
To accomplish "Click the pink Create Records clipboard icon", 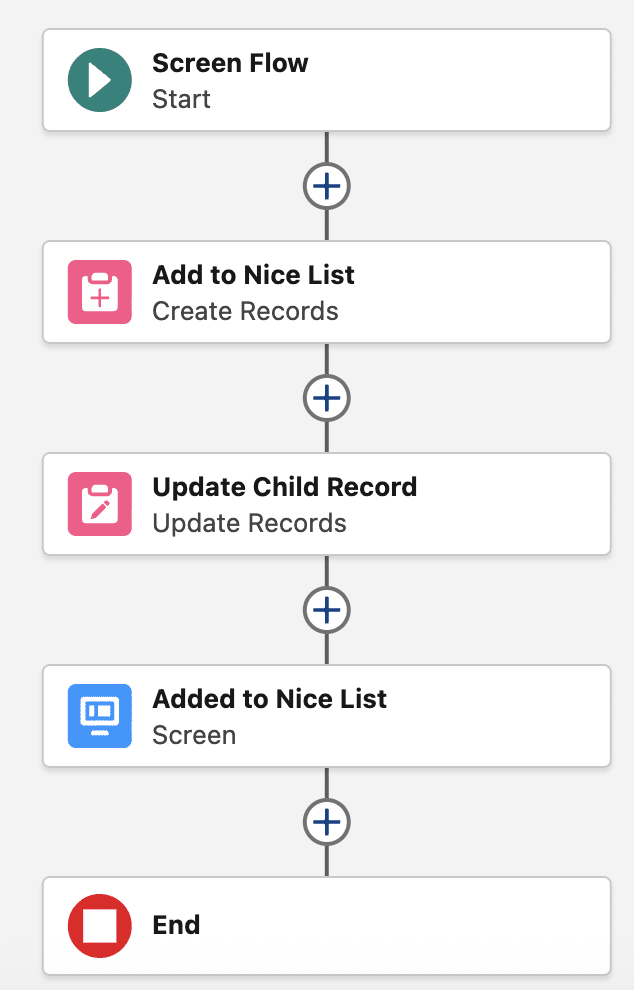I will (x=100, y=292).
